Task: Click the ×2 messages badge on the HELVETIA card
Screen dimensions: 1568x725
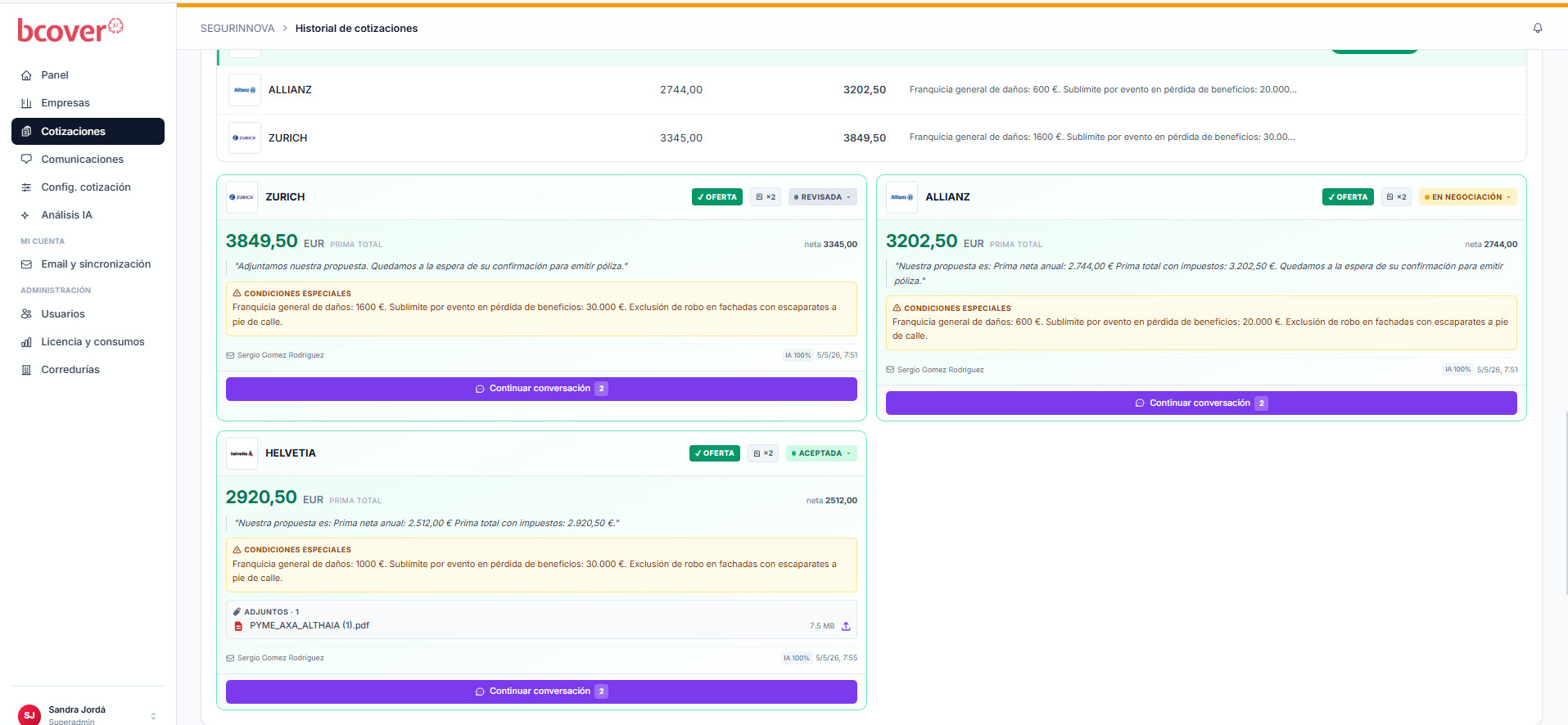Action: 763,453
